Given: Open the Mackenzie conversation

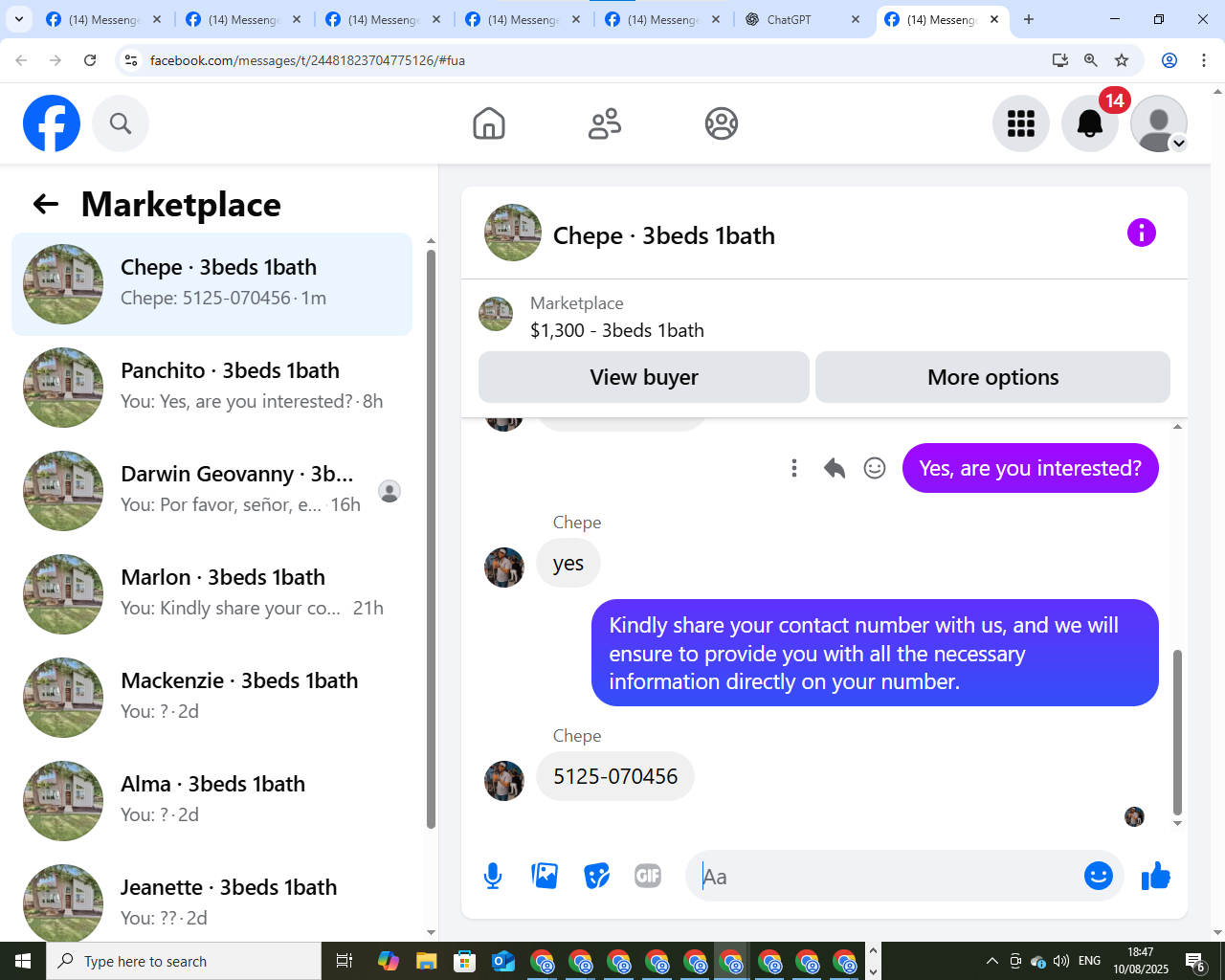Looking at the screenshot, I should [x=212, y=698].
